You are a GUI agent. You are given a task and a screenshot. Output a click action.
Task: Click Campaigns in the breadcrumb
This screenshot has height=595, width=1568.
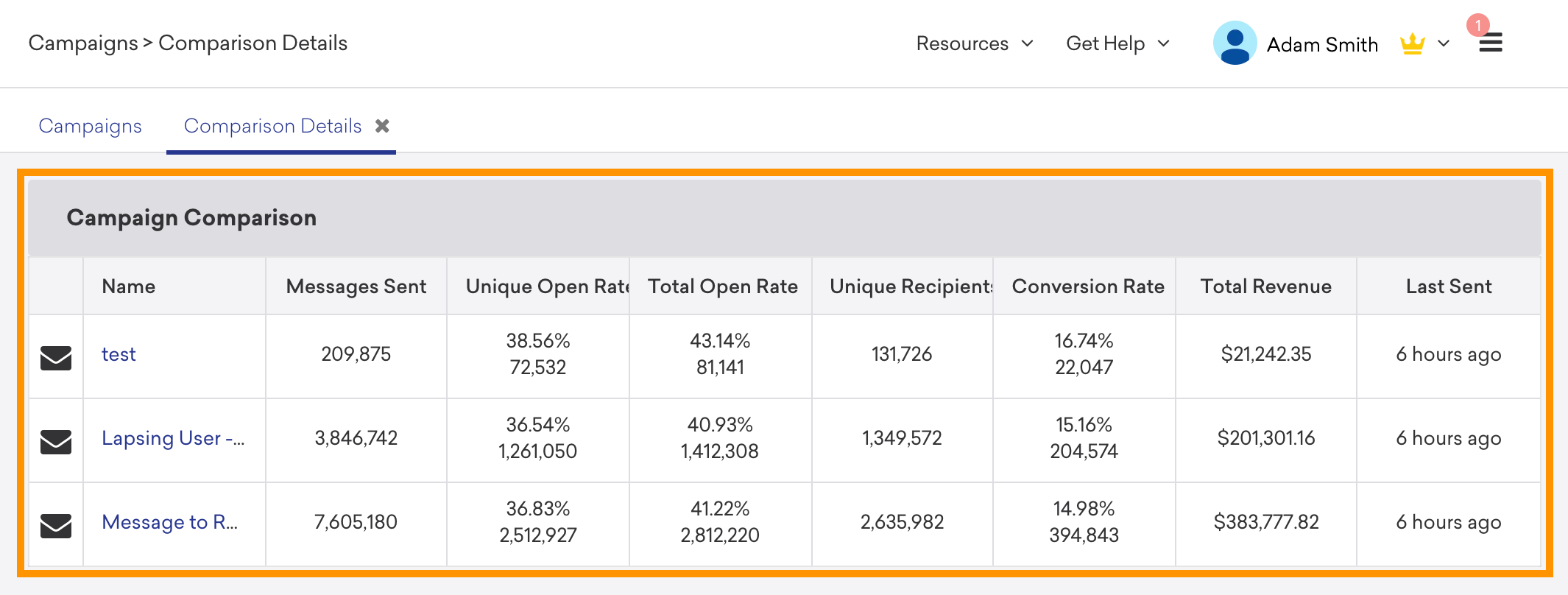[x=83, y=43]
